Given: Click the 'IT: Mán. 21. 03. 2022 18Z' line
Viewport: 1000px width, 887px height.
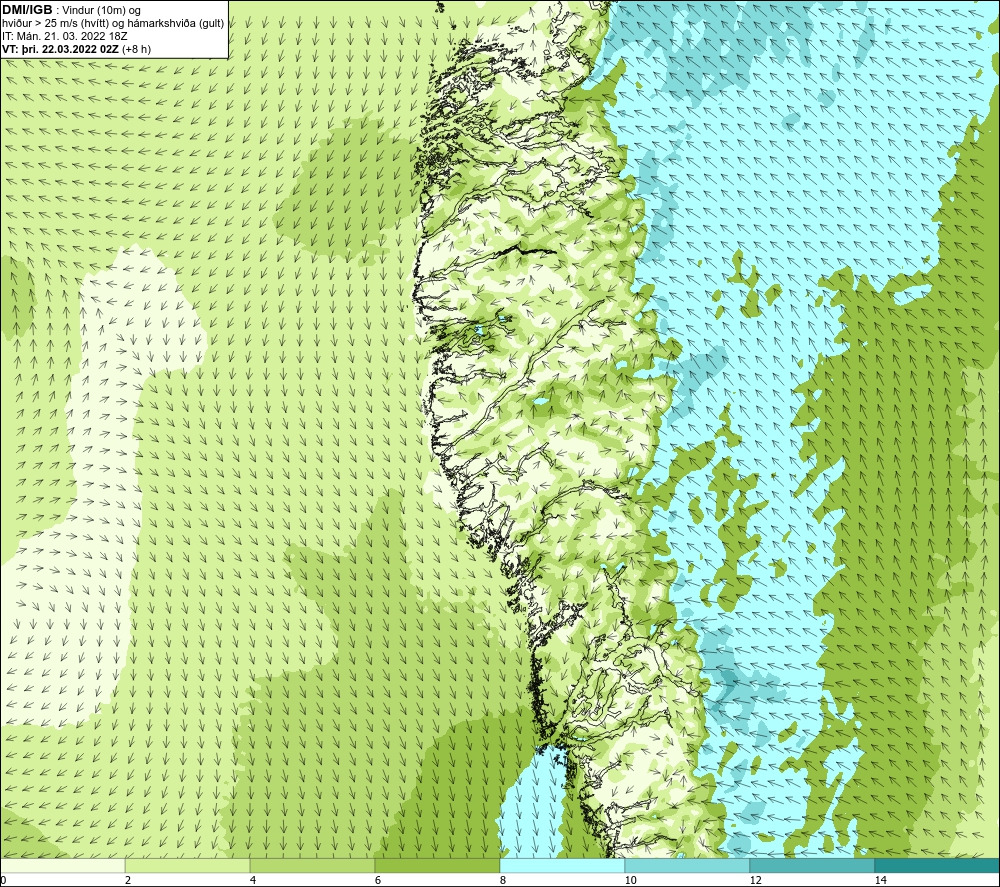Looking at the screenshot, I should pos(64,36).
